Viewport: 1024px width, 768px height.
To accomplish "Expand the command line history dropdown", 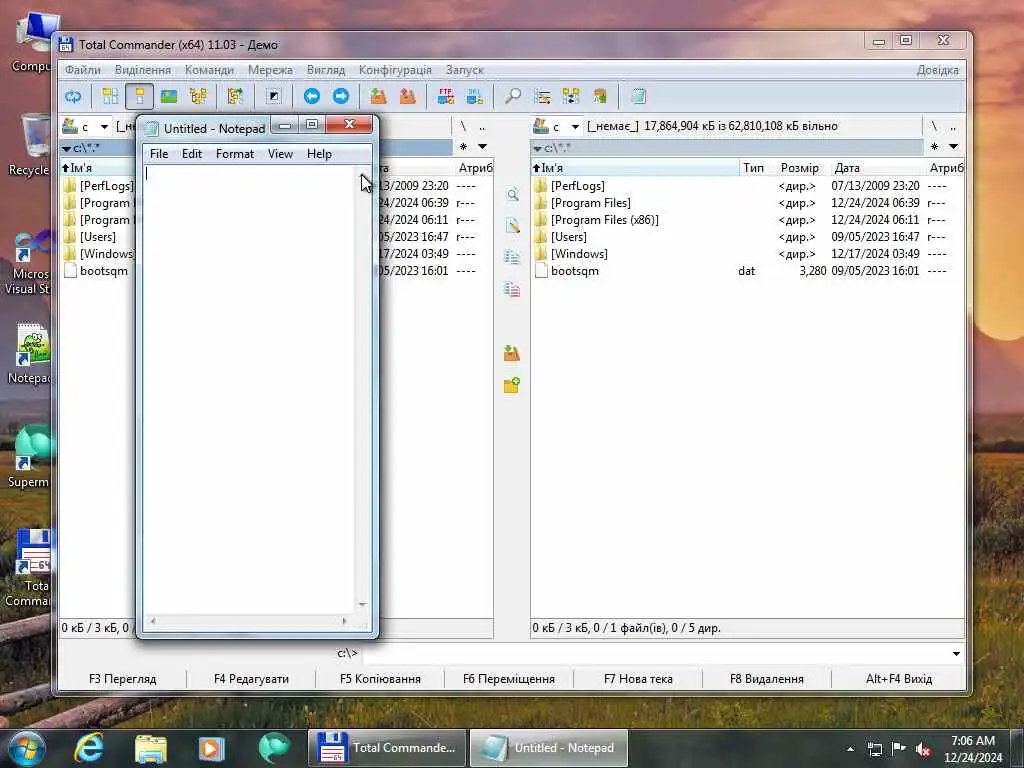I will [956, 654].
